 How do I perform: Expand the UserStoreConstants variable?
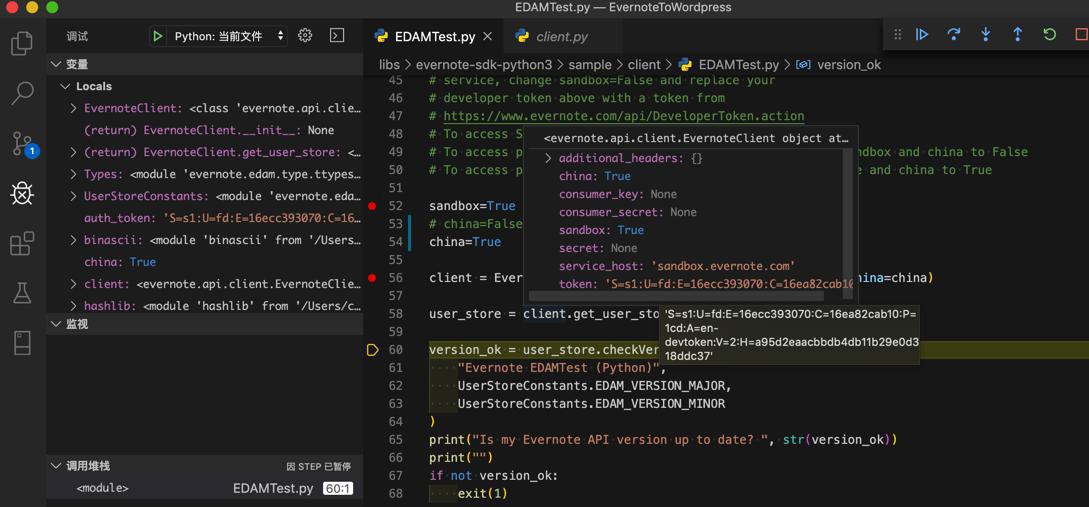point(74,196)
